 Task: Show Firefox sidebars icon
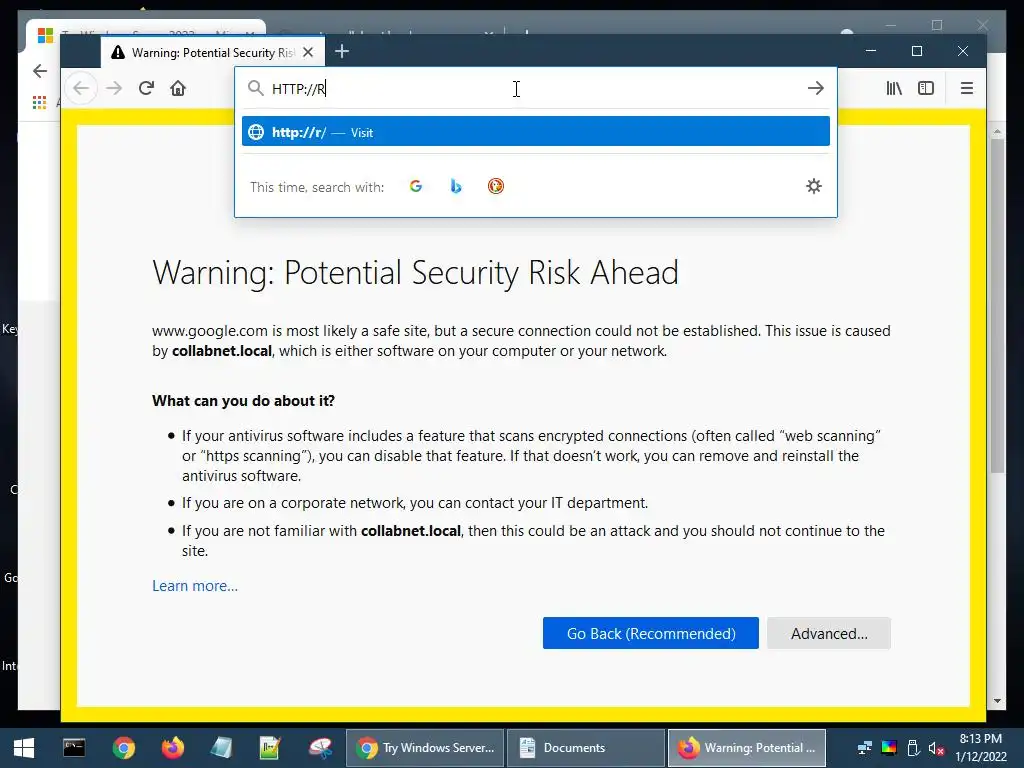pos(926,88)
